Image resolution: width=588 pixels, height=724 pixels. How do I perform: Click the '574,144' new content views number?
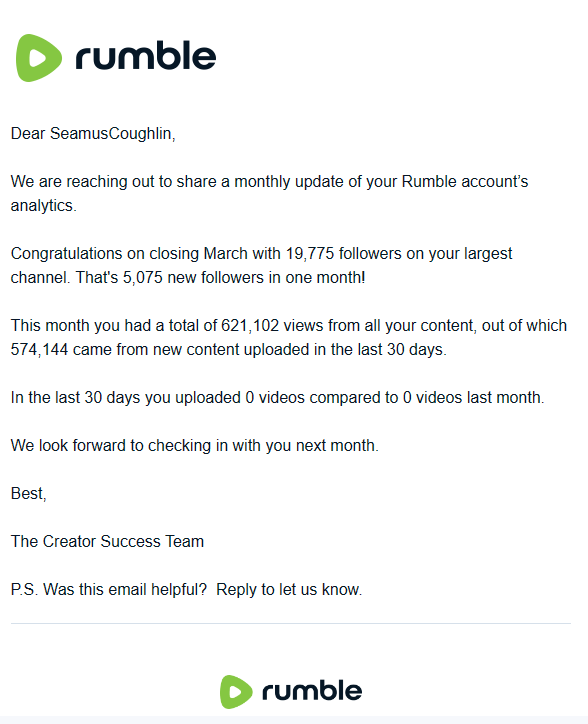coord(39,350)
